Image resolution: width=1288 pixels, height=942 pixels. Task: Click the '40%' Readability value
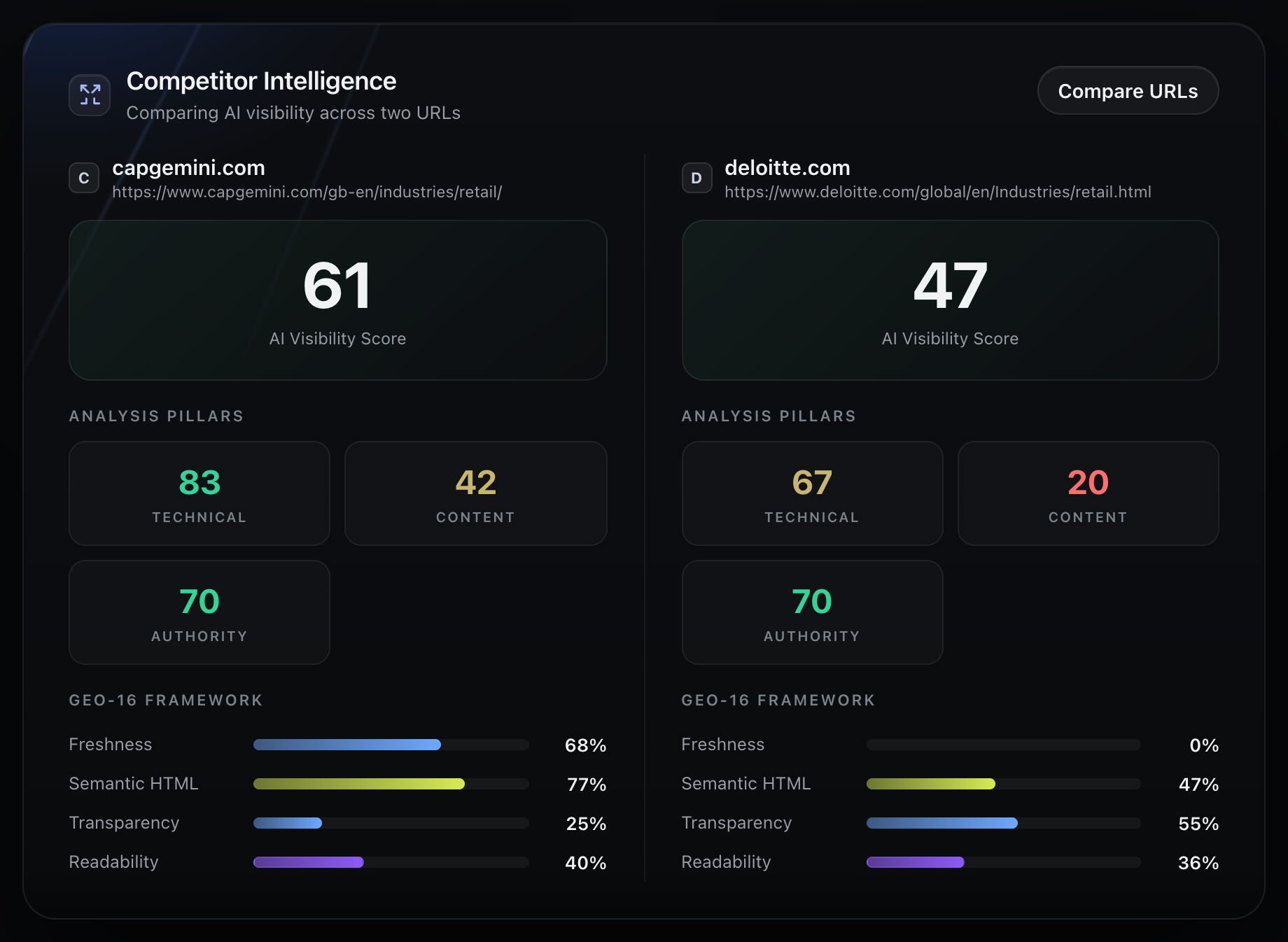coord(585,863)
